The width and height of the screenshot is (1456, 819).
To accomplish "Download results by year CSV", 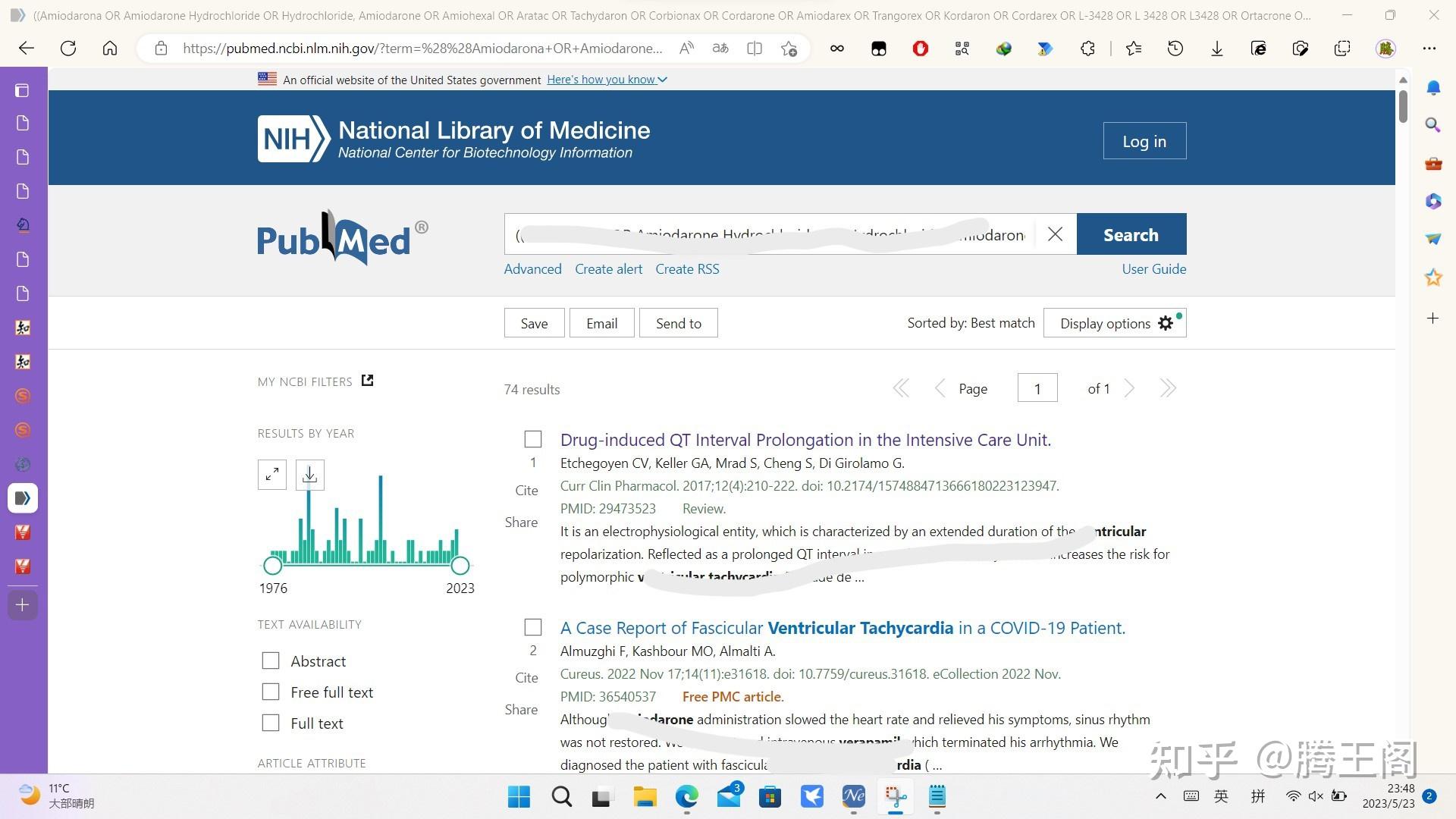I will 309,475.
